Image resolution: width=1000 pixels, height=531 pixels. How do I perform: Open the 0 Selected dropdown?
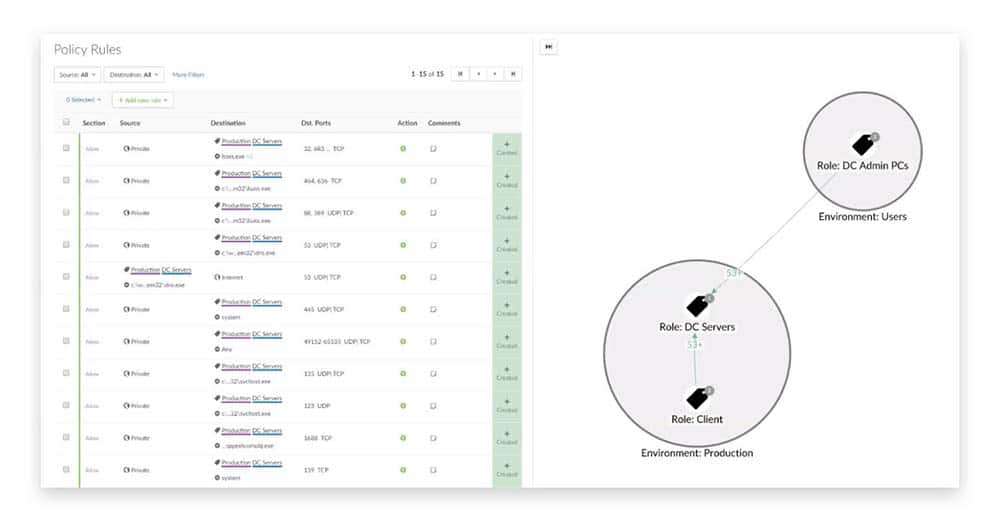83,100
